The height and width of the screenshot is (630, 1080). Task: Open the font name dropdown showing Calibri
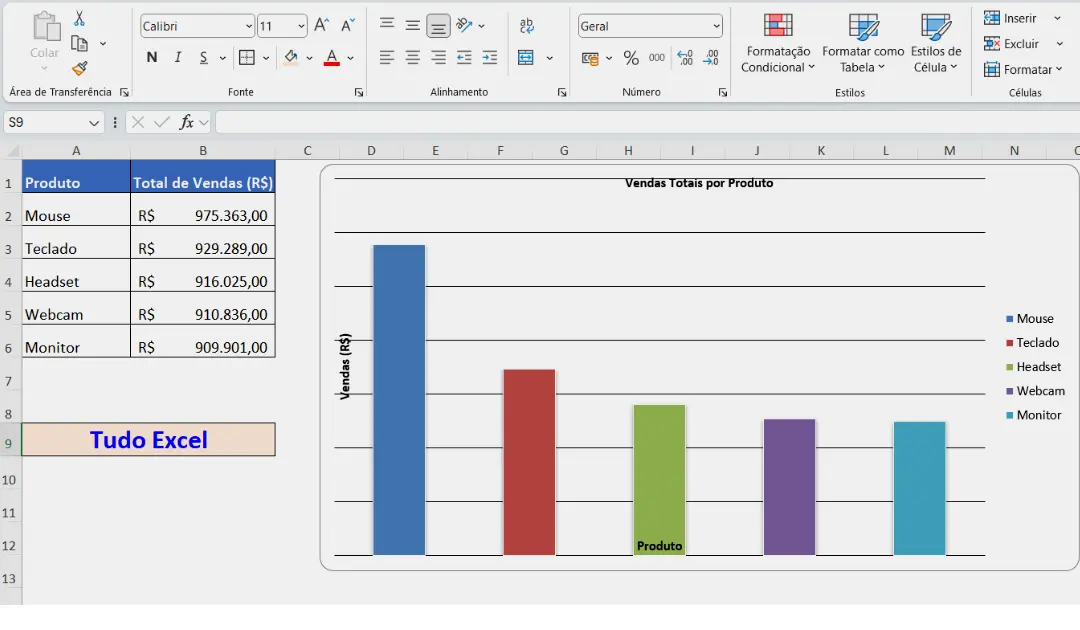(195, 26)
